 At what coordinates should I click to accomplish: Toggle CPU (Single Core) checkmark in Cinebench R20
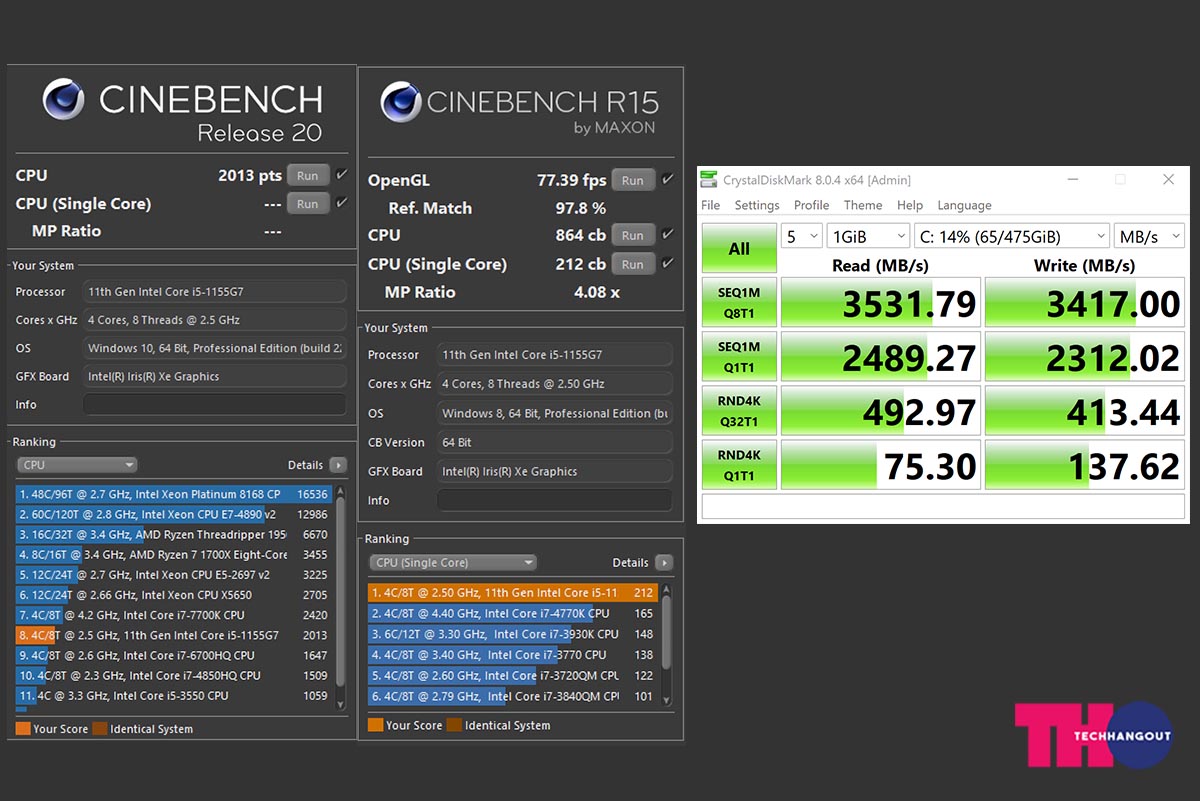pyautogui.click(x=342, y=203)
